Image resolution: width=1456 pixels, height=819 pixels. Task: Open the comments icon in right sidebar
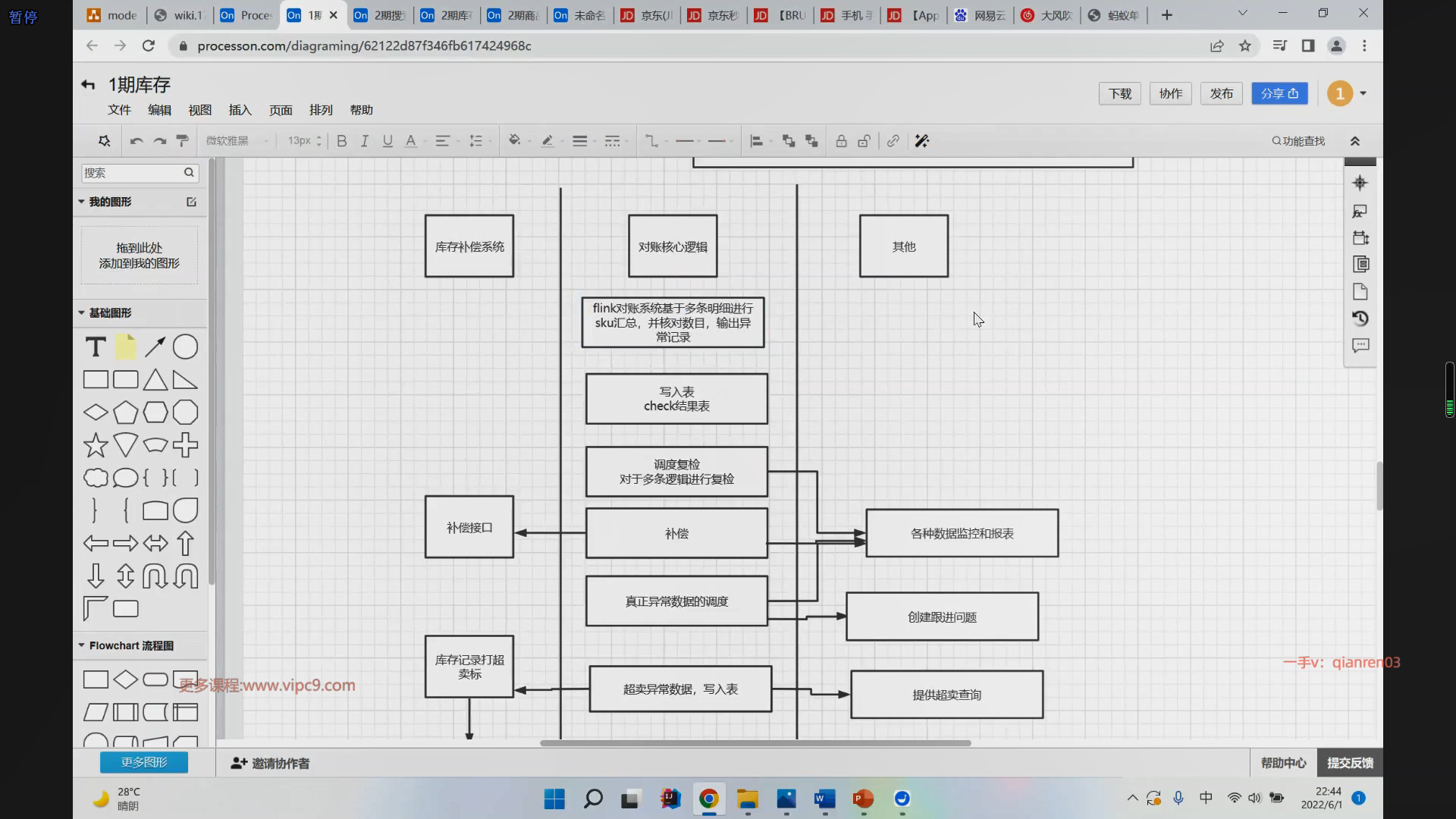coord(1360,346)
